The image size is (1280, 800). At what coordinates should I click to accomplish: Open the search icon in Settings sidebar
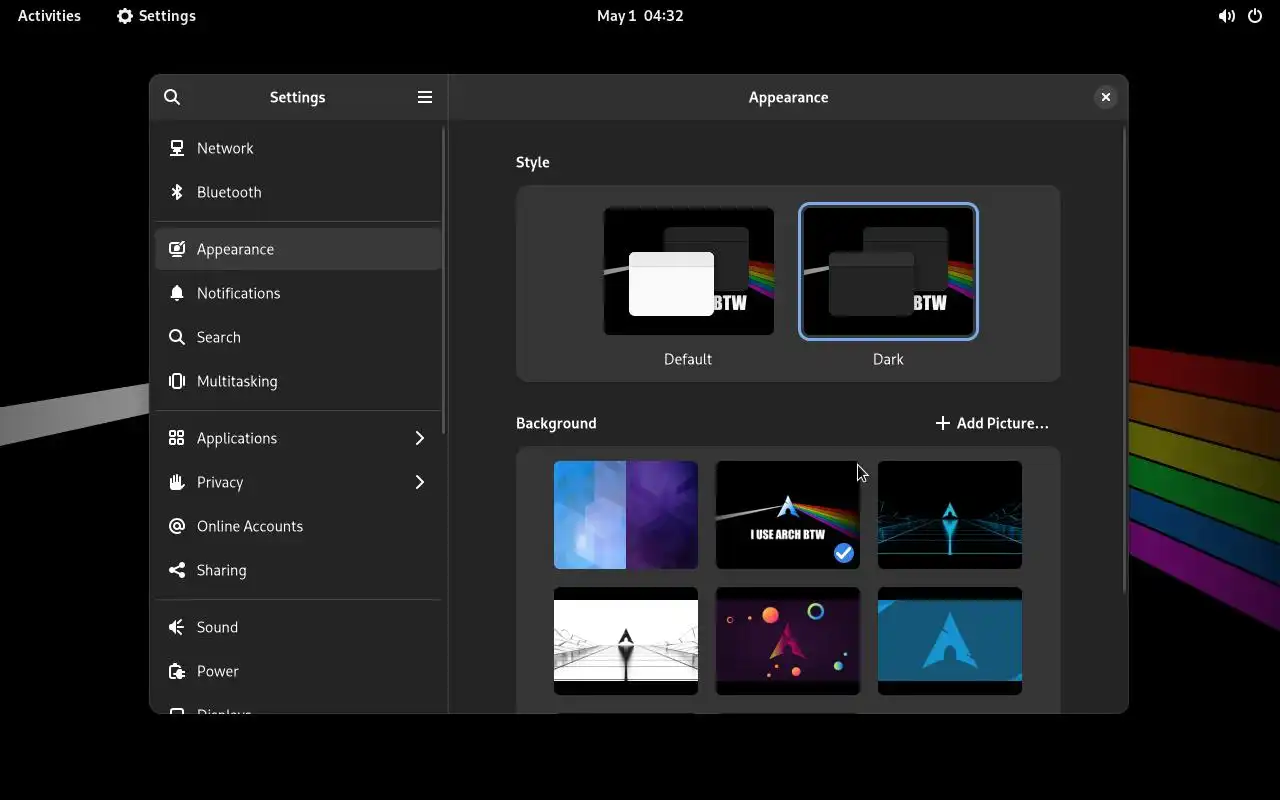172,97
